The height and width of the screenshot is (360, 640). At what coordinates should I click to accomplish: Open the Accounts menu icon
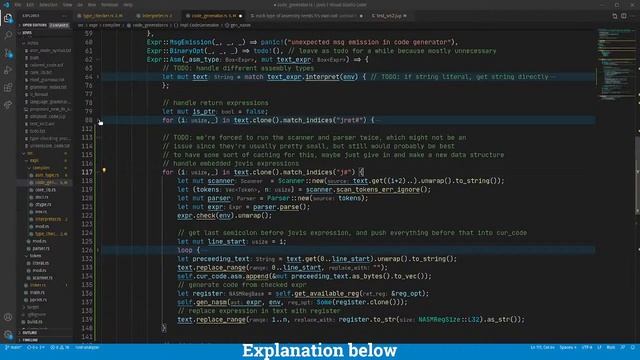coord(8,317)
